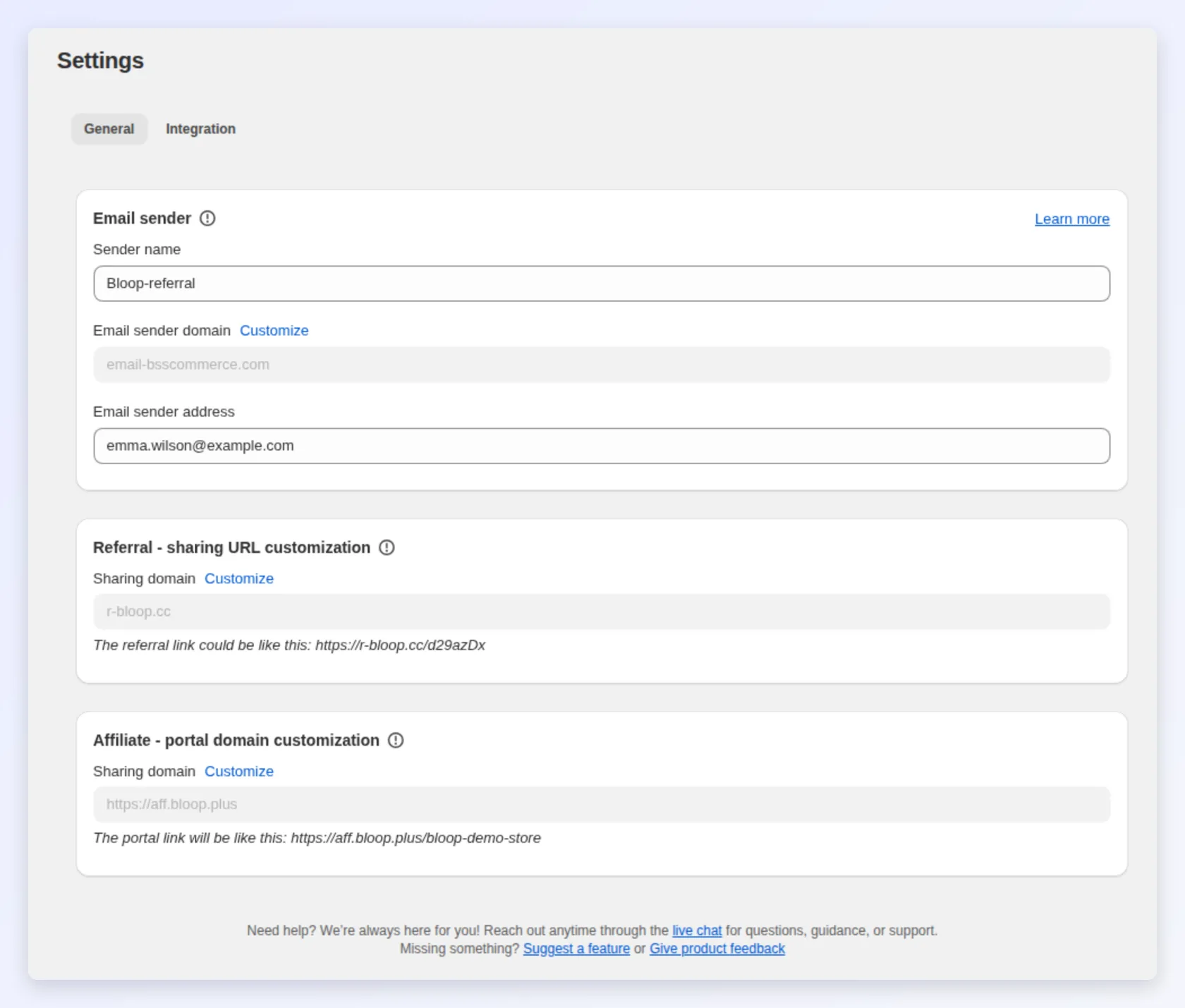The height and width of the screenshot is (1008, 1185).
Task: Click the disabled email-bsscommerce.com domain field
Action: tap(602, 365)
